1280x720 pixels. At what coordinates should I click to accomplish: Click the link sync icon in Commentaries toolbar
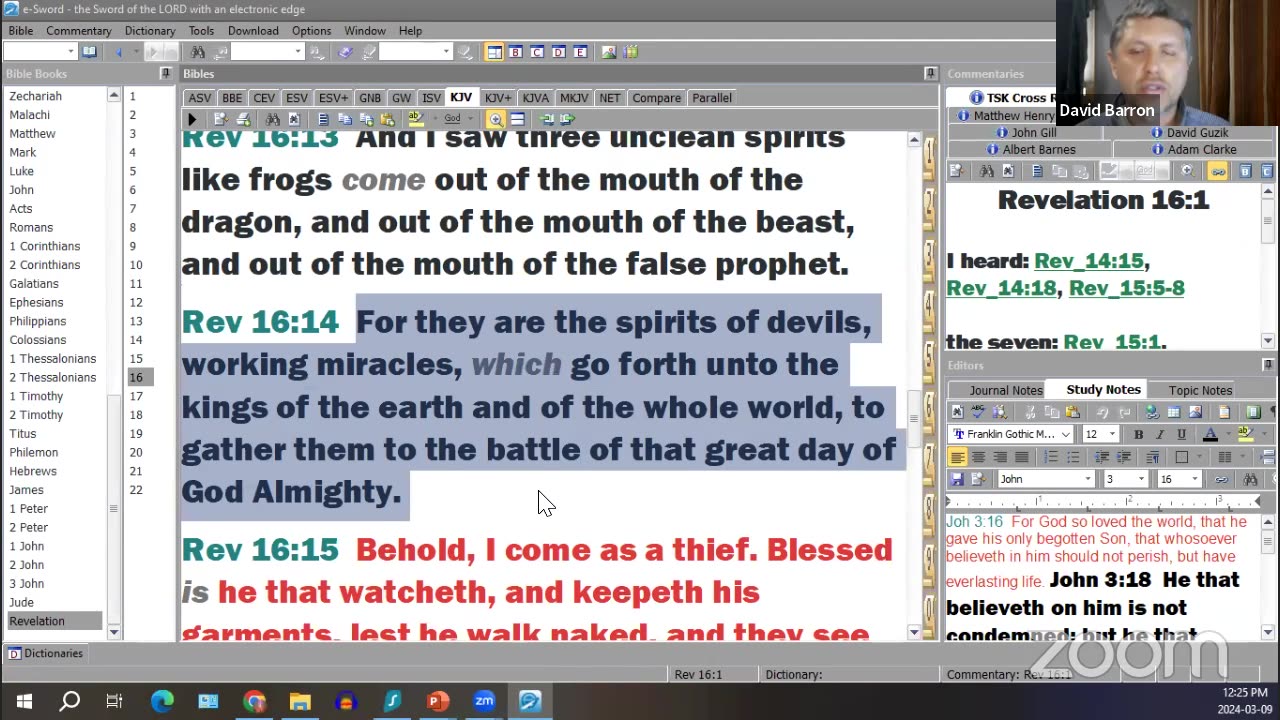(x=1217, y=171)
